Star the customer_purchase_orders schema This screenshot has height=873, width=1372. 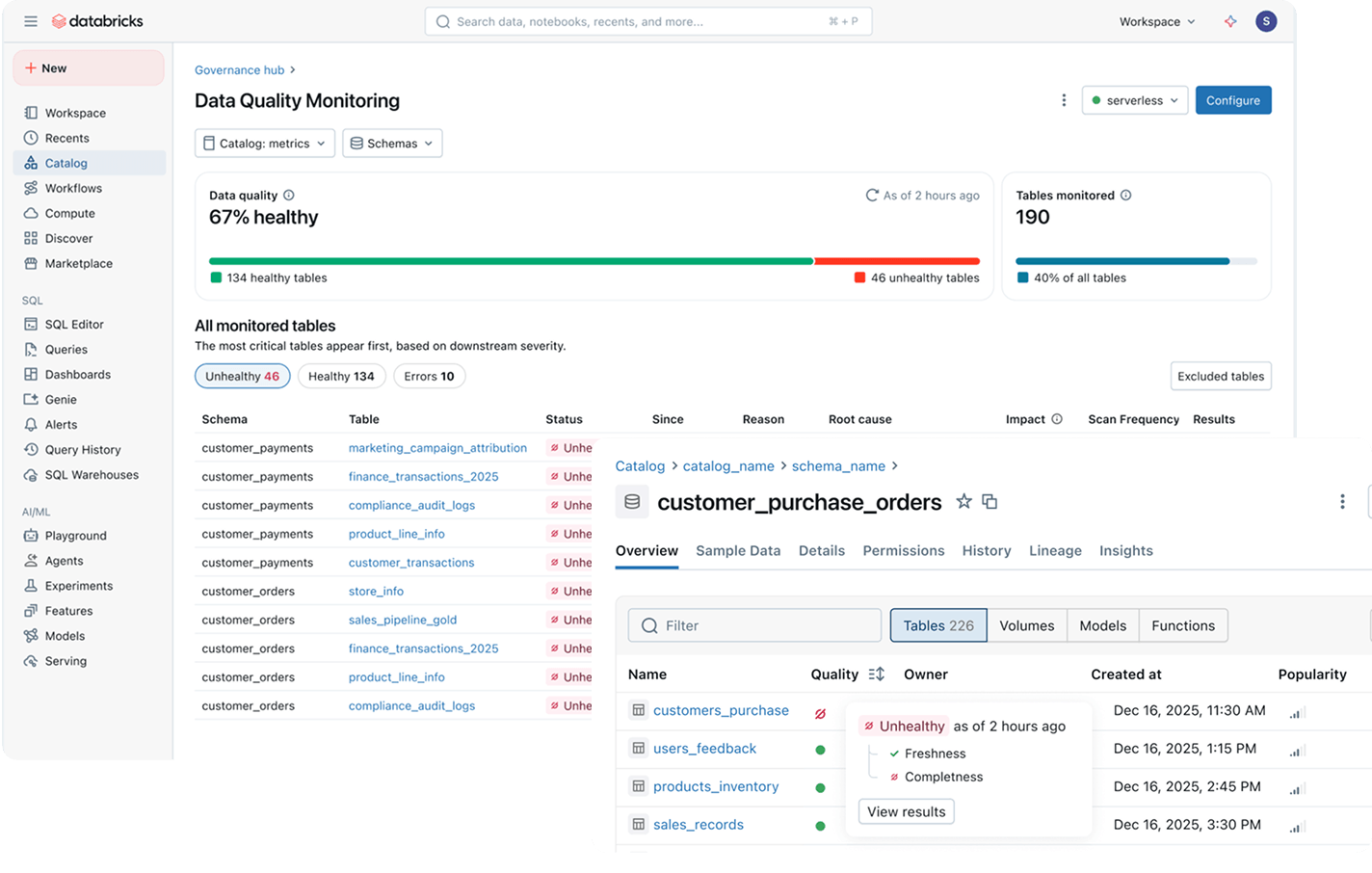pos(963,501)
